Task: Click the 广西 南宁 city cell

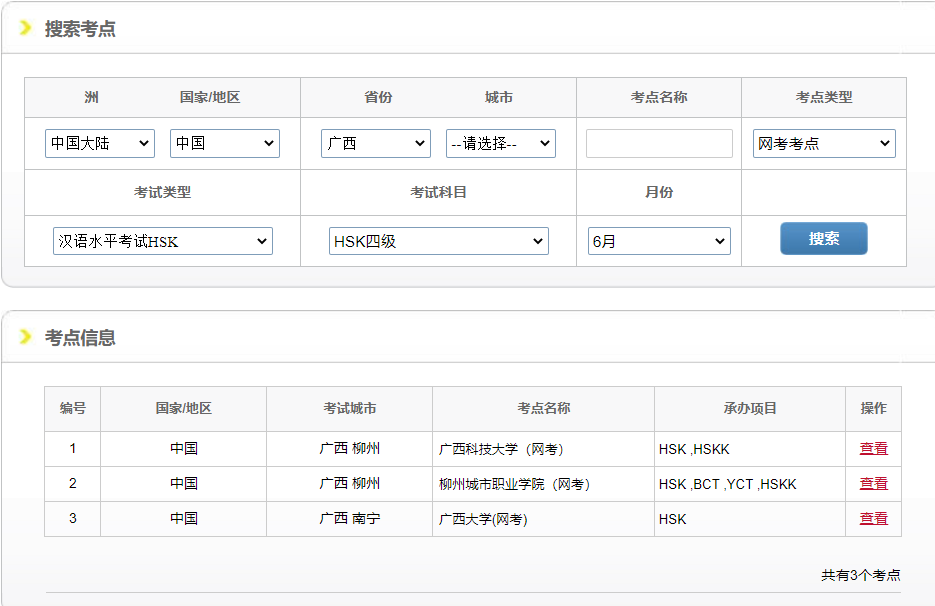Action: 349,519
